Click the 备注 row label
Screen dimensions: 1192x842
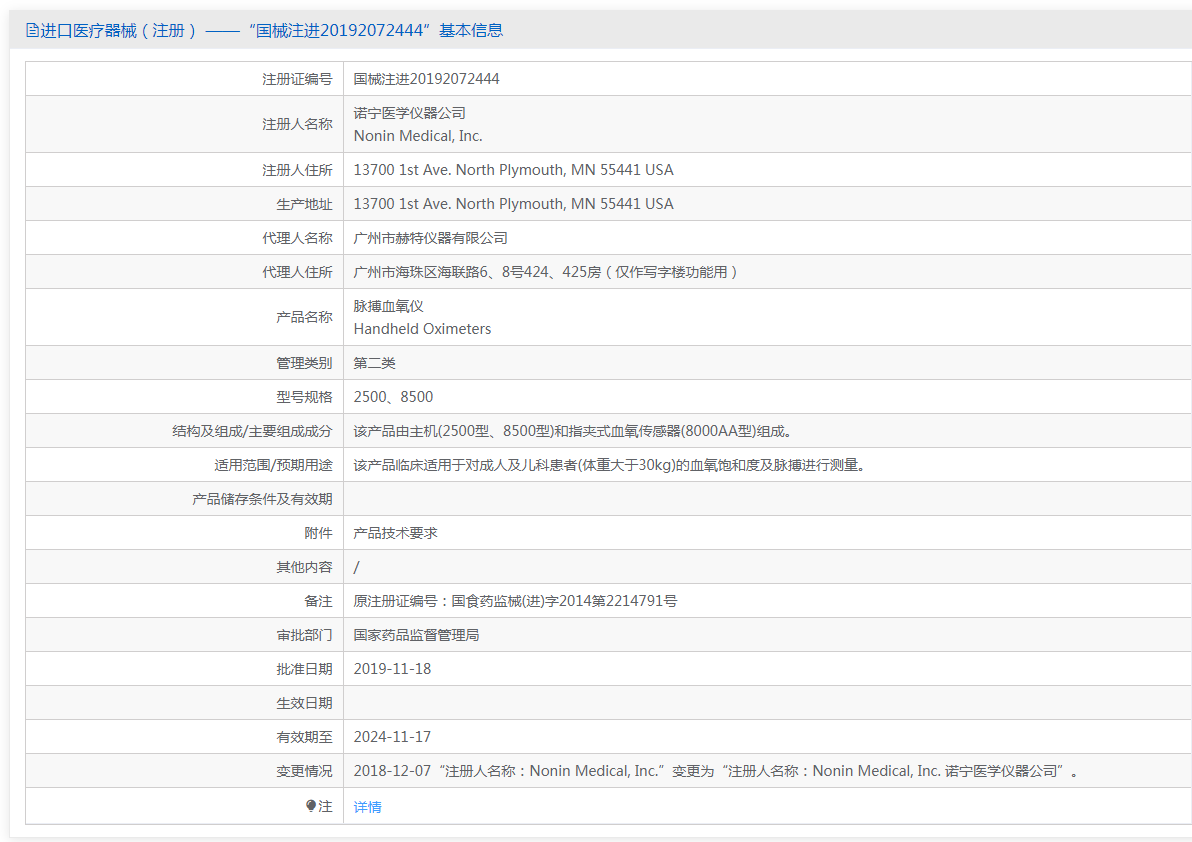coord(319,601)
